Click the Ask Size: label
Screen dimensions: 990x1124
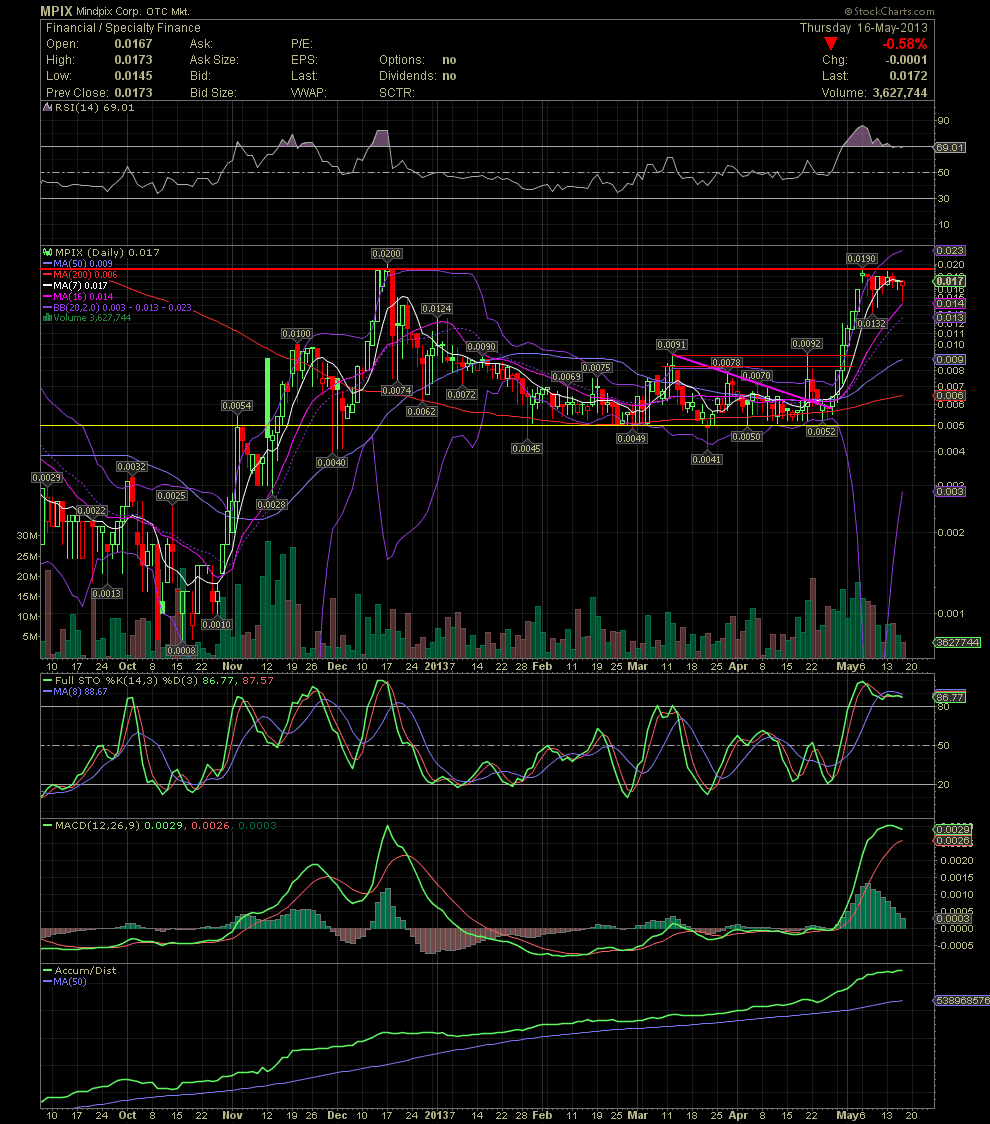point(214,60)
